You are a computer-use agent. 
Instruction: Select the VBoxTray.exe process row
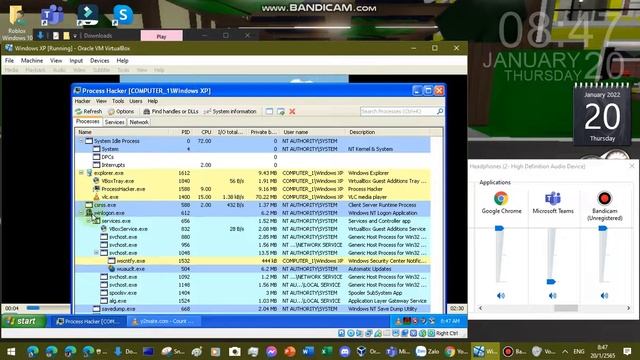tap(253, 181)
